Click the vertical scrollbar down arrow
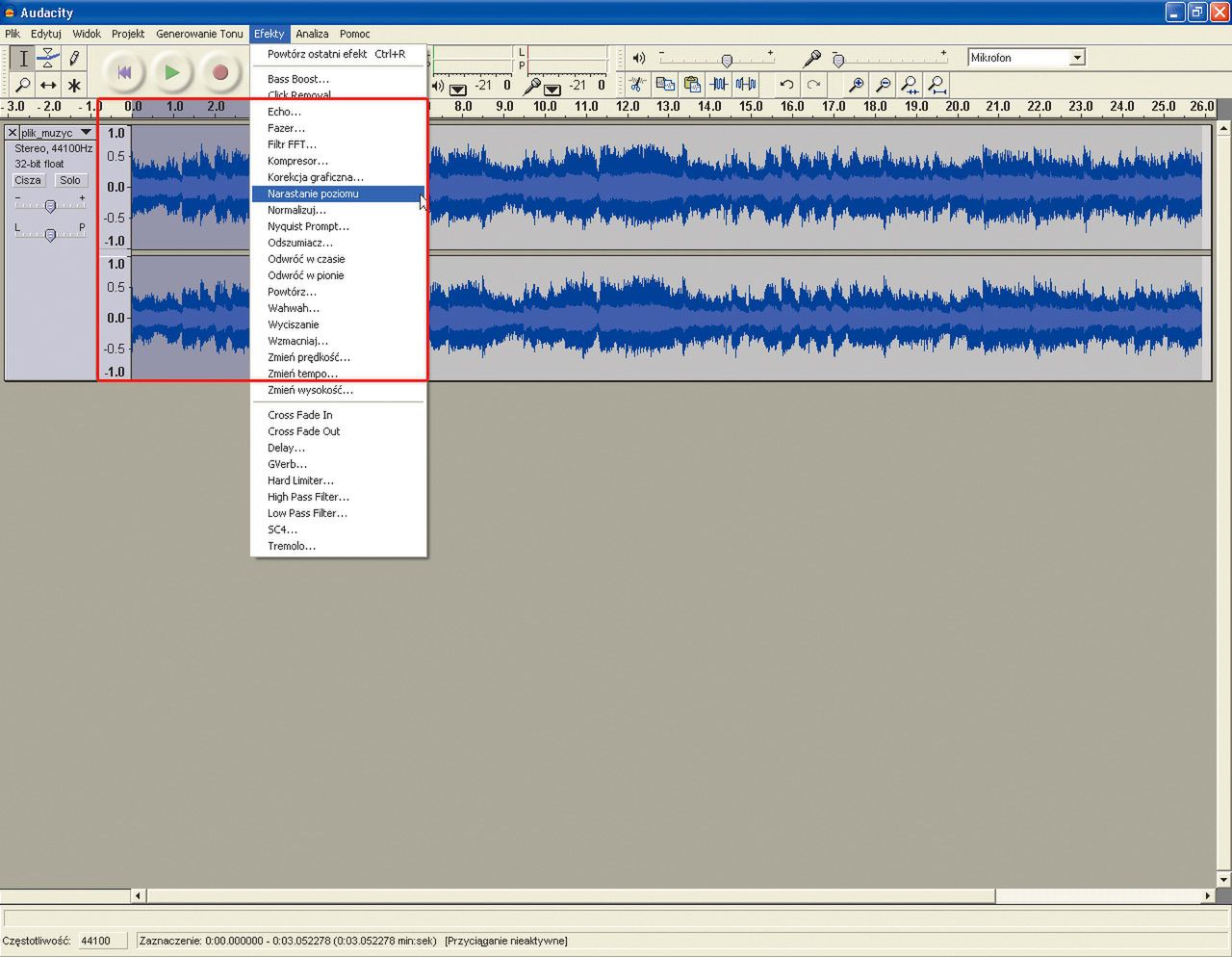Image resolution: width=1232 pixels, height=957 pixels. tap(1223, 879)
